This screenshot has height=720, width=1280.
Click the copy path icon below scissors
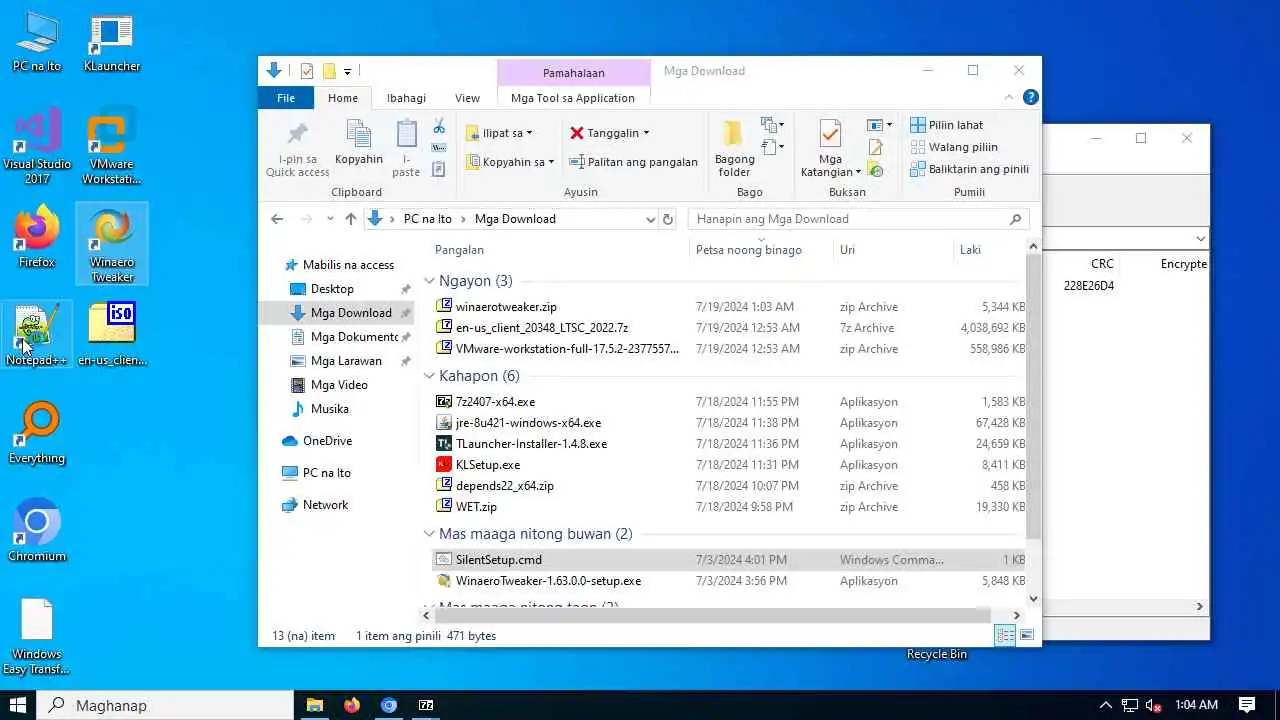point(438,148)
